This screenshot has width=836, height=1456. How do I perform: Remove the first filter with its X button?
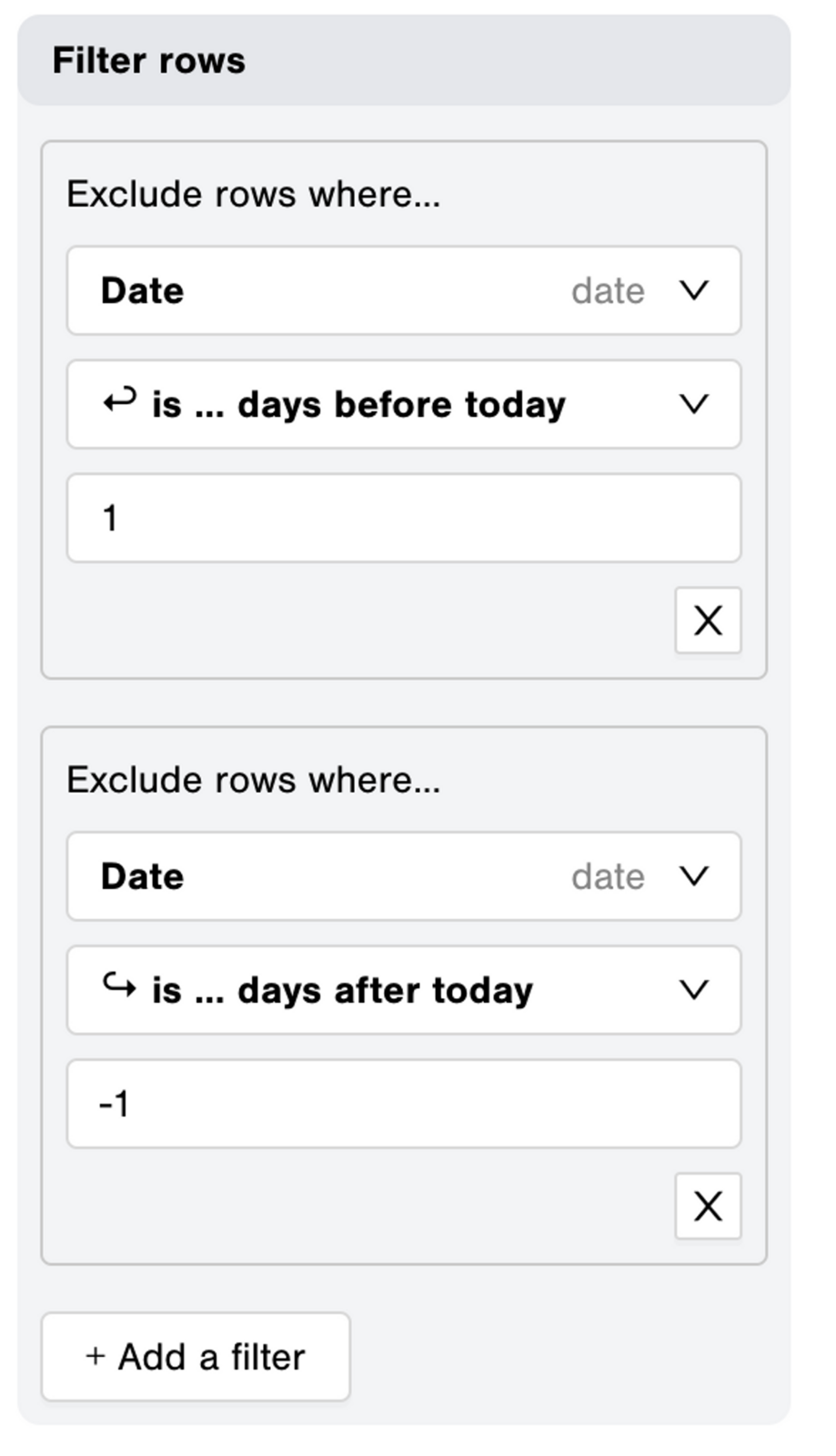[708, 621]
